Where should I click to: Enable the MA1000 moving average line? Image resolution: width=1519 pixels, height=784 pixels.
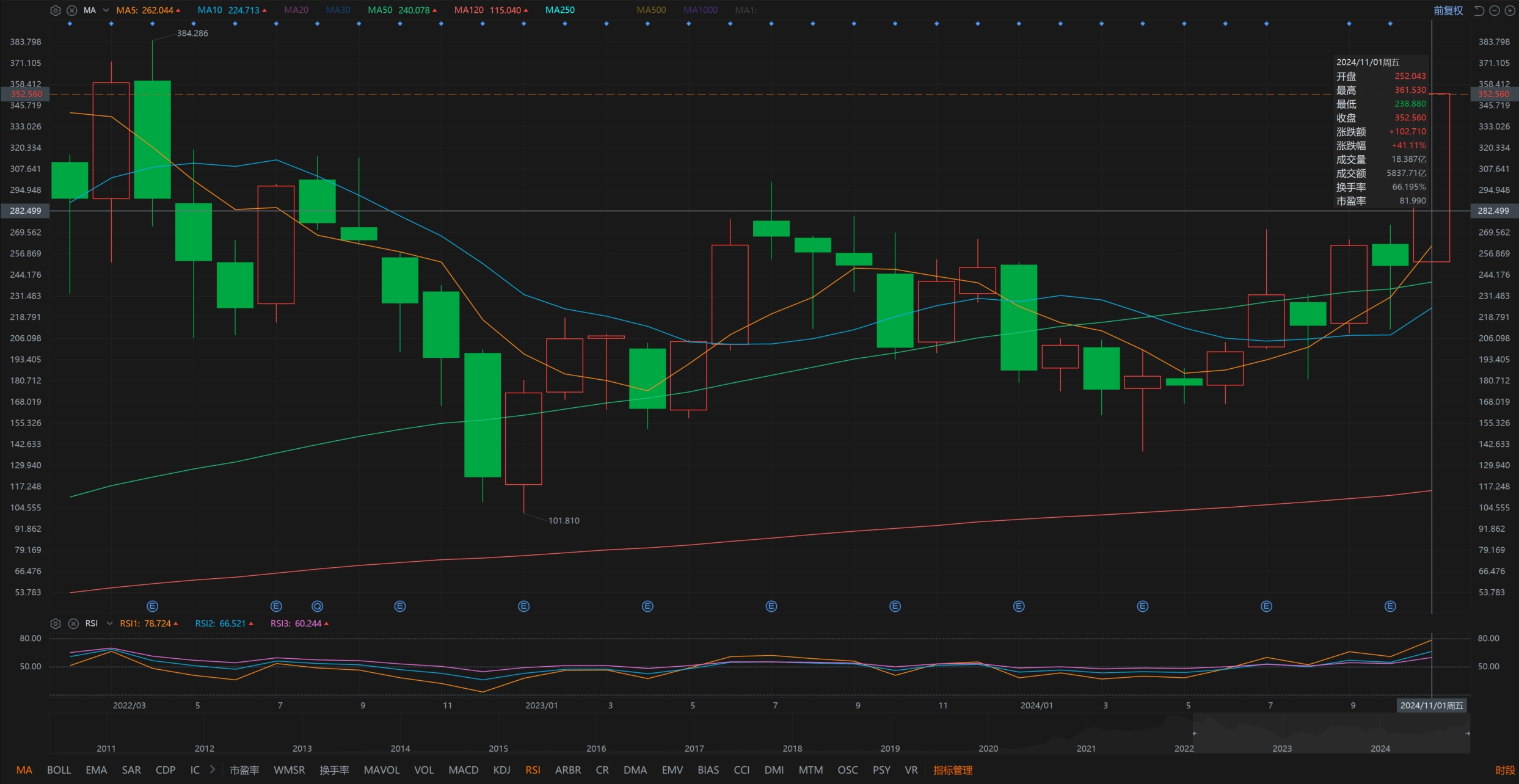[x=701, y=10]
